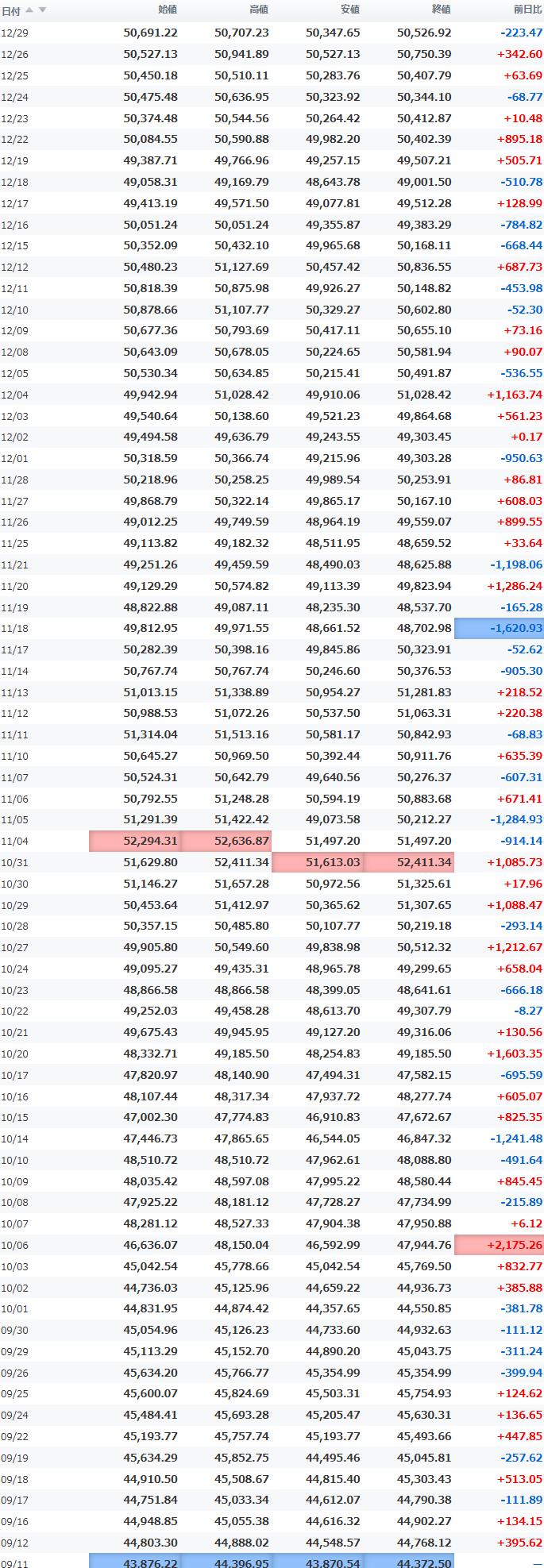The image size is (544, 1568).
Task: Select closing value 48,702.98
Action: coord(424,629)
